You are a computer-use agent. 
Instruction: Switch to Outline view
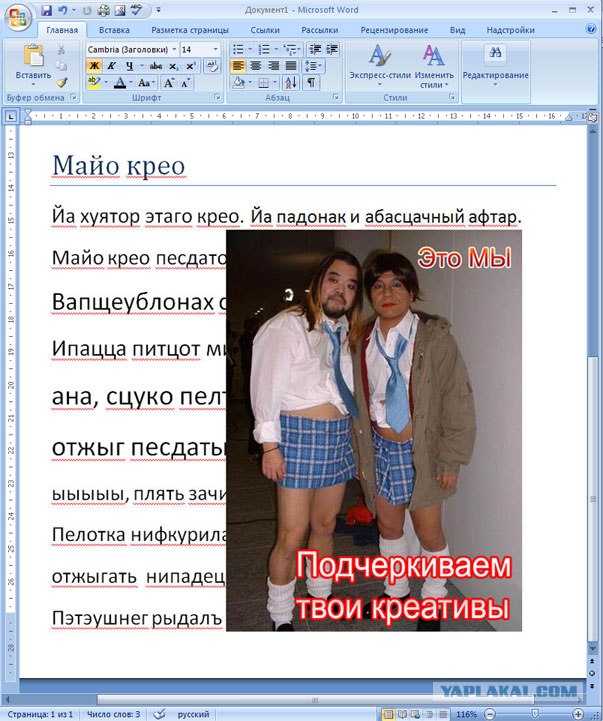(429, 714)
